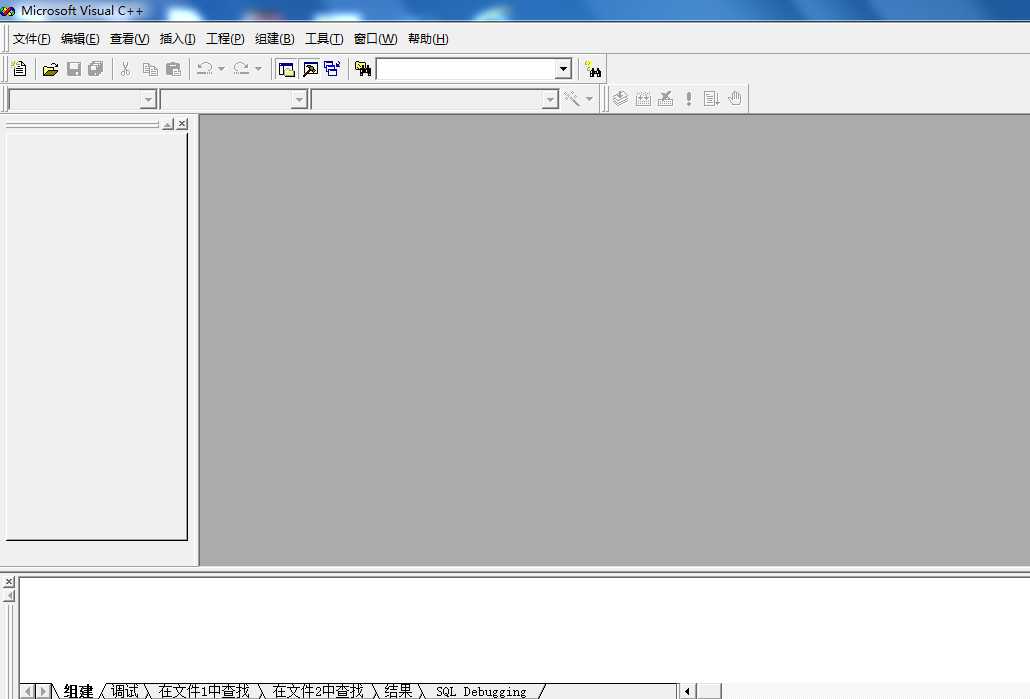Create a new text file
Screen dimensions: 1030x699
click(x=20, y=68)
